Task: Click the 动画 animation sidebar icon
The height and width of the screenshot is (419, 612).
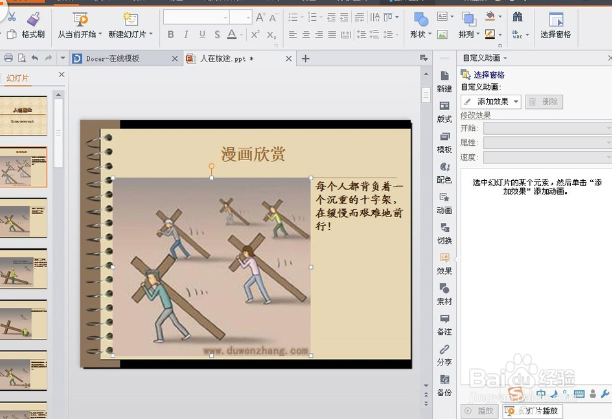Action: [x=445, y=203]
